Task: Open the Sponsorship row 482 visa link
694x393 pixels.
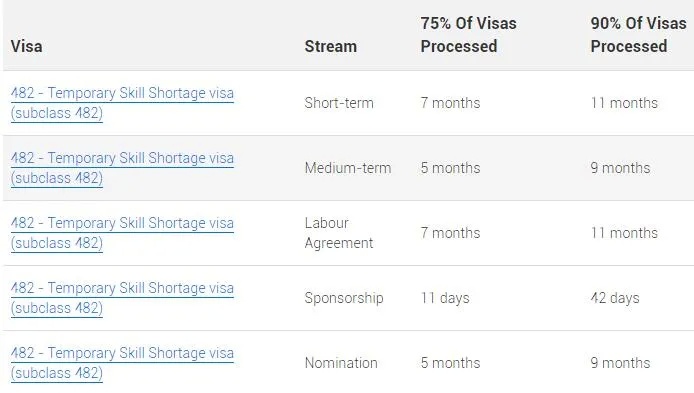Action: [x=122, y=298]
